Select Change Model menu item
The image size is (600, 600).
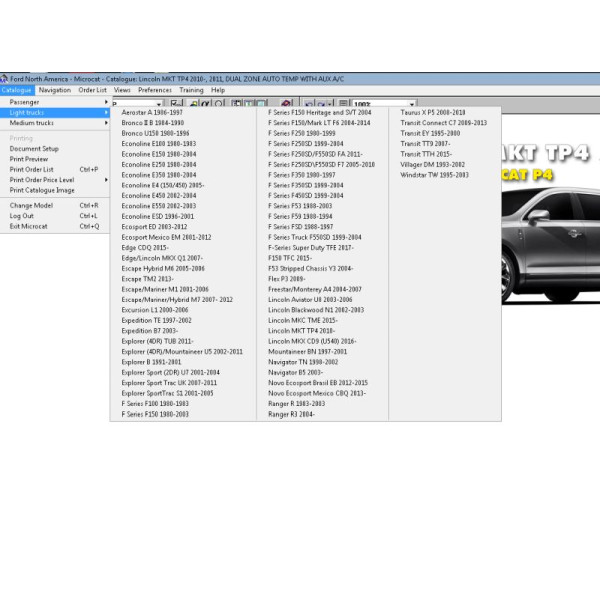tap(31, 205)
